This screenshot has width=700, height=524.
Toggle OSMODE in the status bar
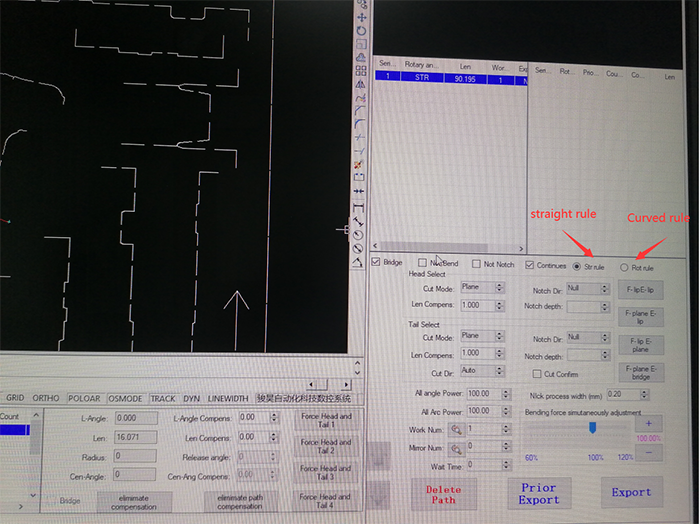[125, 399]
